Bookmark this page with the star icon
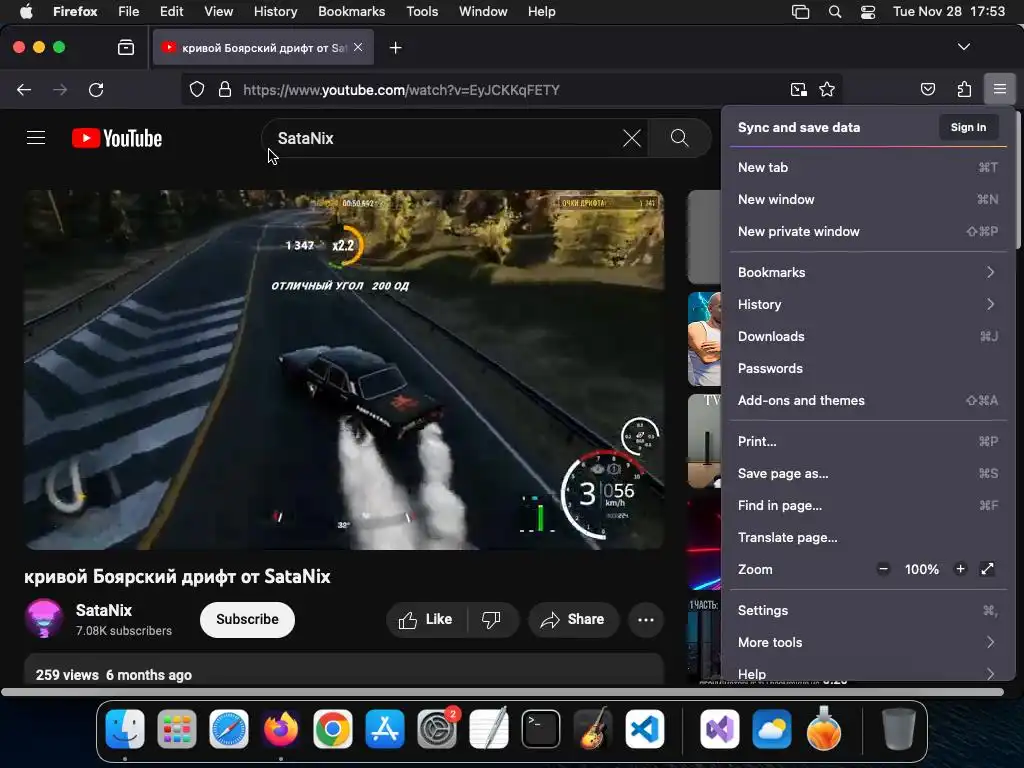Screen dimensions: 1024x768 pos(827,89)
